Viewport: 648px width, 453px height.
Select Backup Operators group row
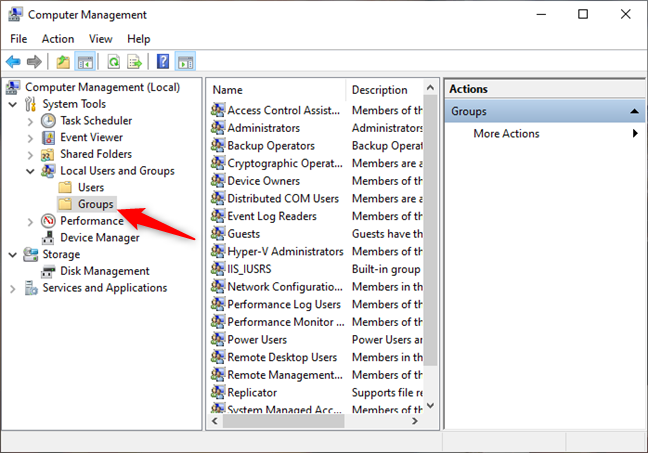click(317, 145)
